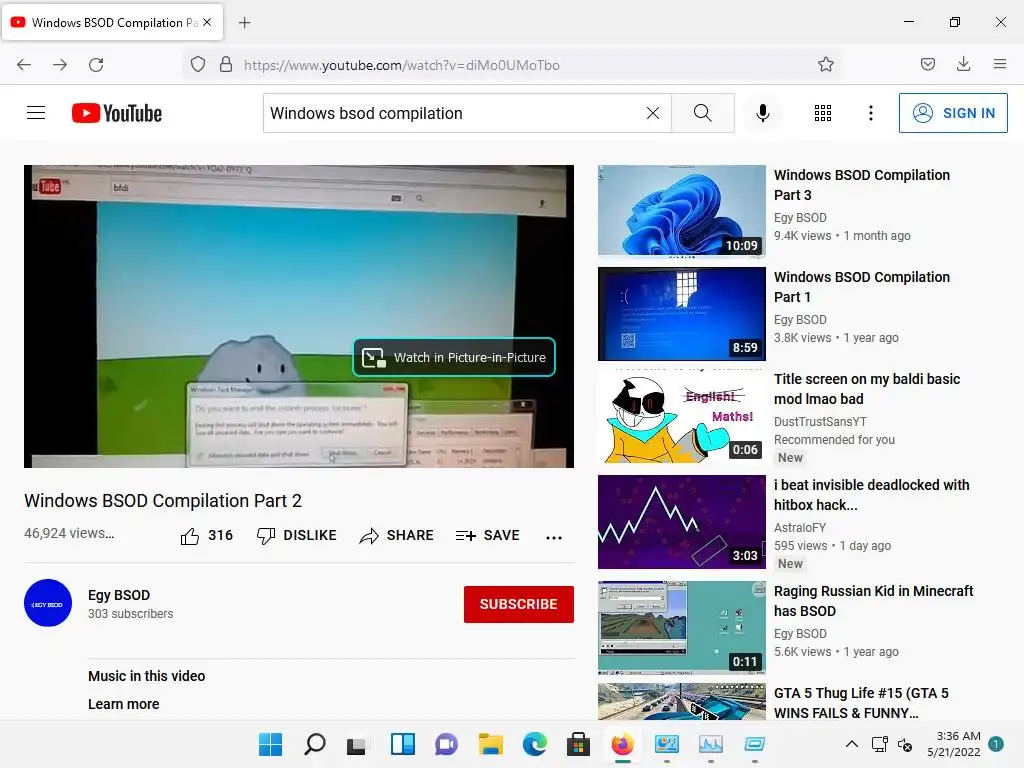
Task: View site security via padlock icon
Action: [x=226, y=65]
